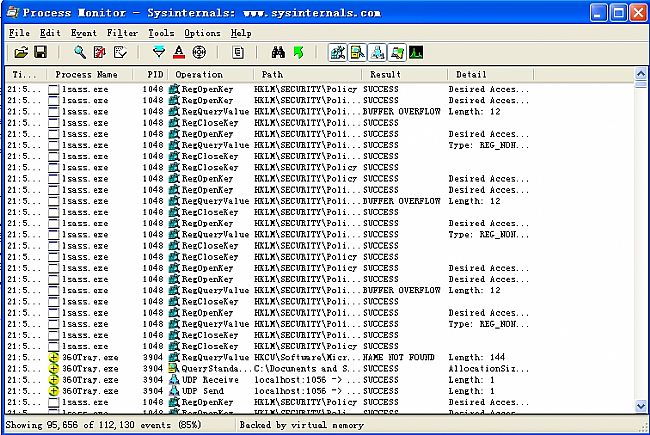Image resolution: width=650 pixels, height=435 pixels.
Task: Click the Result column header
Action: 404,75
